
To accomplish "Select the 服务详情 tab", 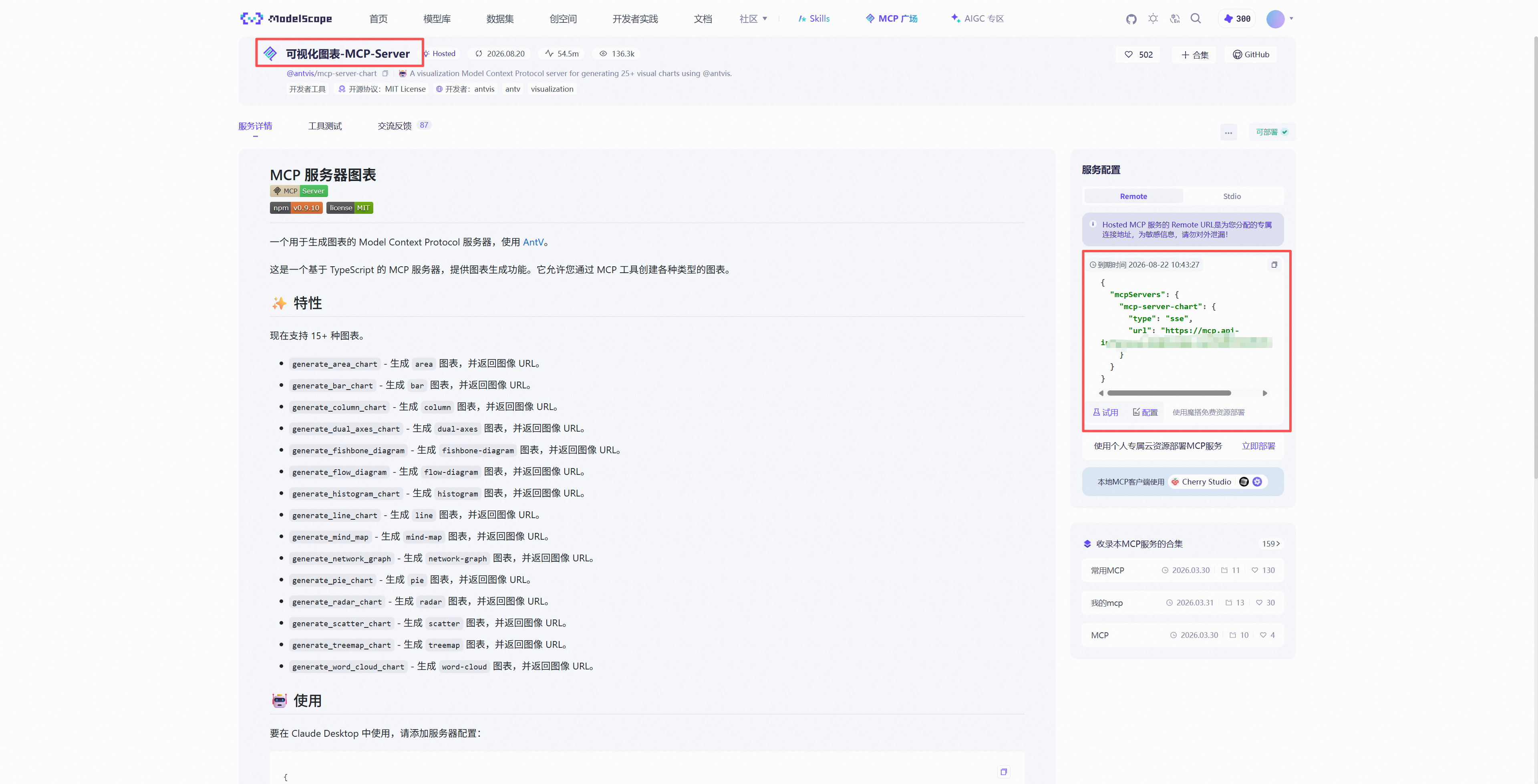I will coord(255,126).
